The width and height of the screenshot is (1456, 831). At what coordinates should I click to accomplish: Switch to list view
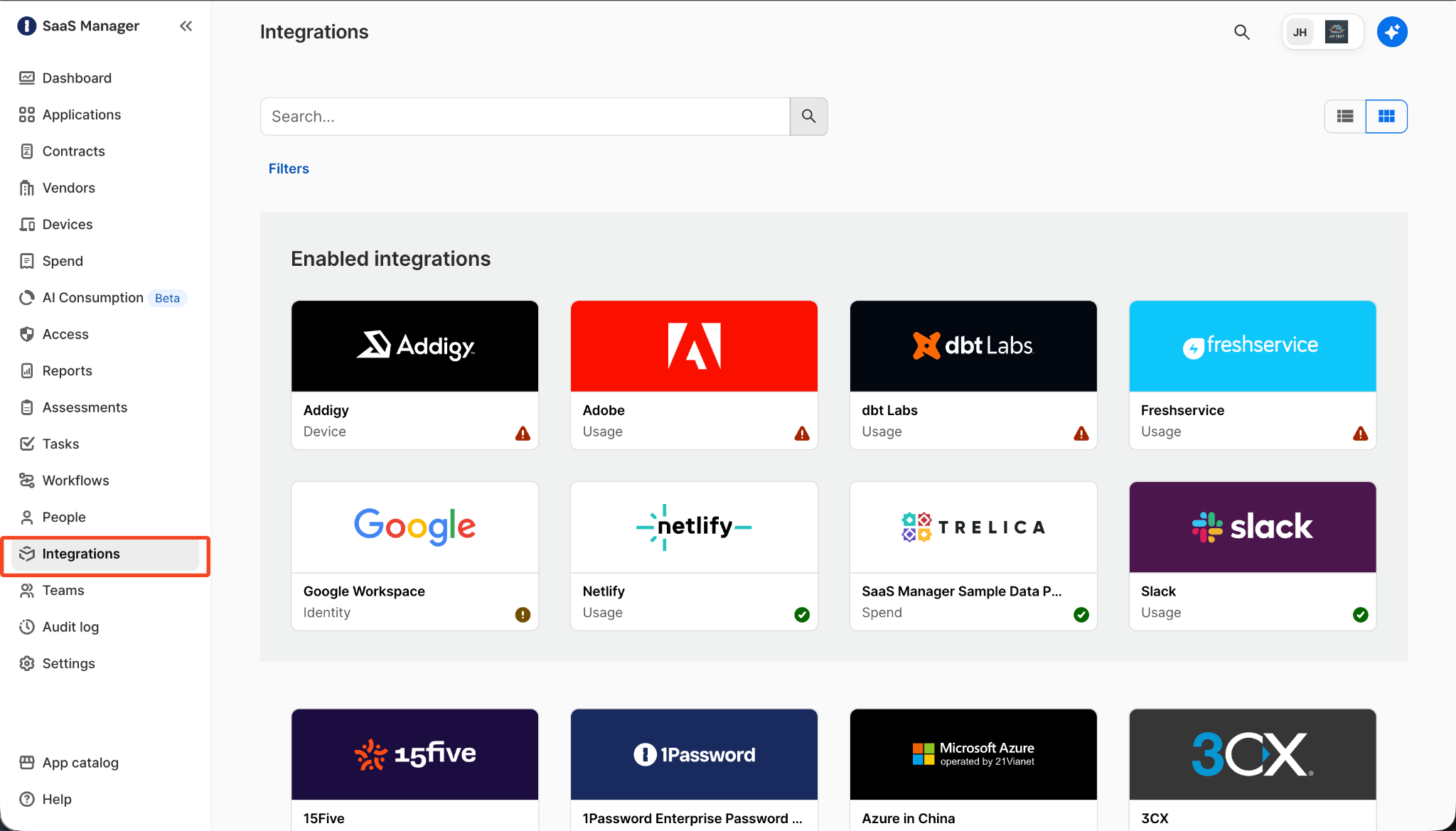[1345, 117]
